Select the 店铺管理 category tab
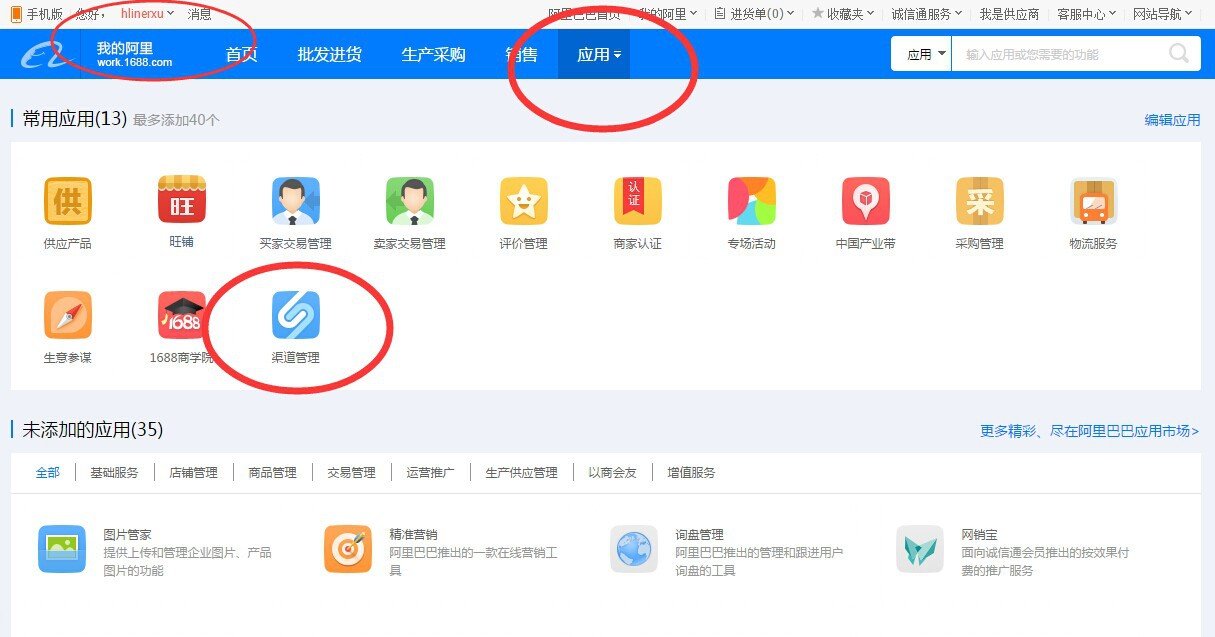 click(x=195, y=472)
